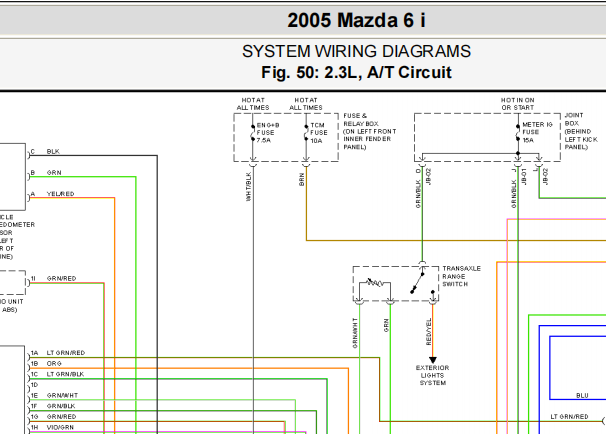
Task: Click the BRN wire label
Action: click(301, 179)
